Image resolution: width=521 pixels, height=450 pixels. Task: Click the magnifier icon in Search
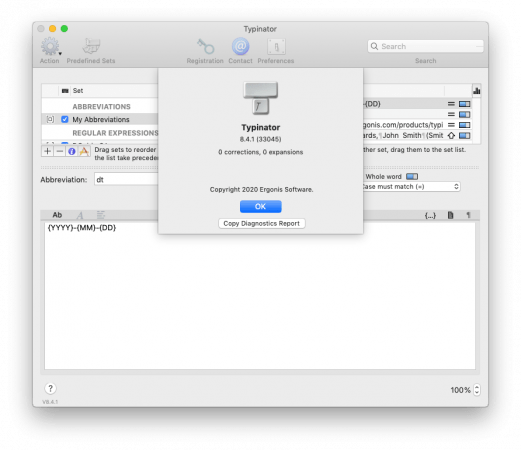pos(374,46)
